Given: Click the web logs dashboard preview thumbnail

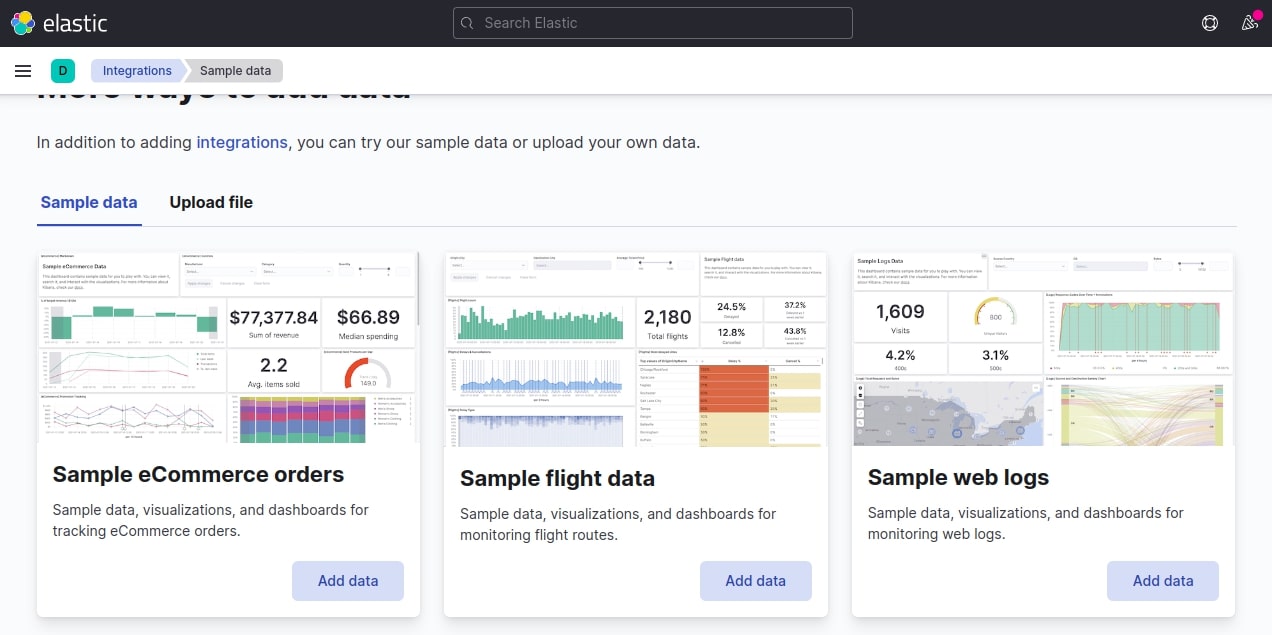Looking at the screenshot, I should 1043,349.
